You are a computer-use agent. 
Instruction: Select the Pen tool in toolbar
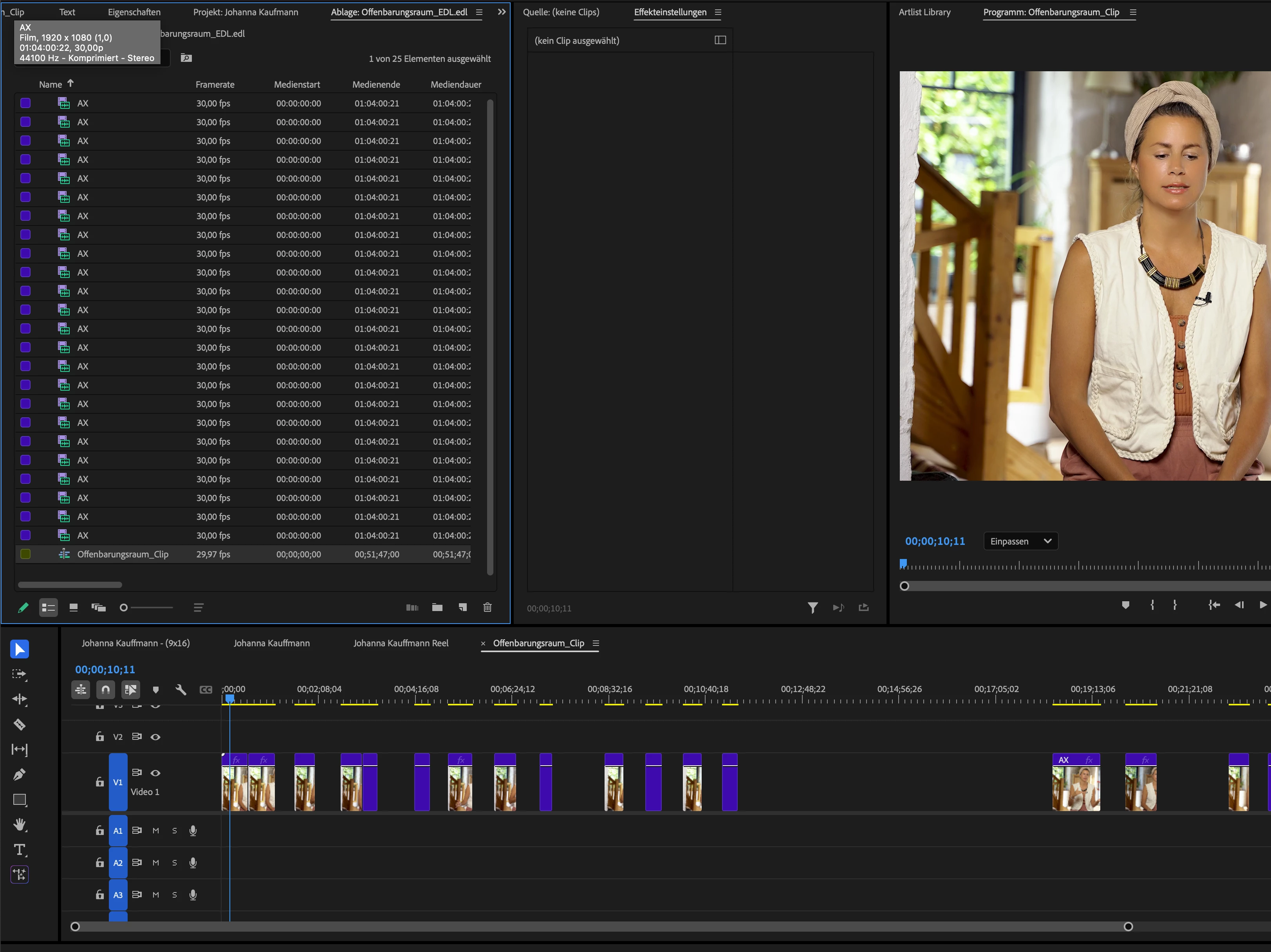click(20, 774)
